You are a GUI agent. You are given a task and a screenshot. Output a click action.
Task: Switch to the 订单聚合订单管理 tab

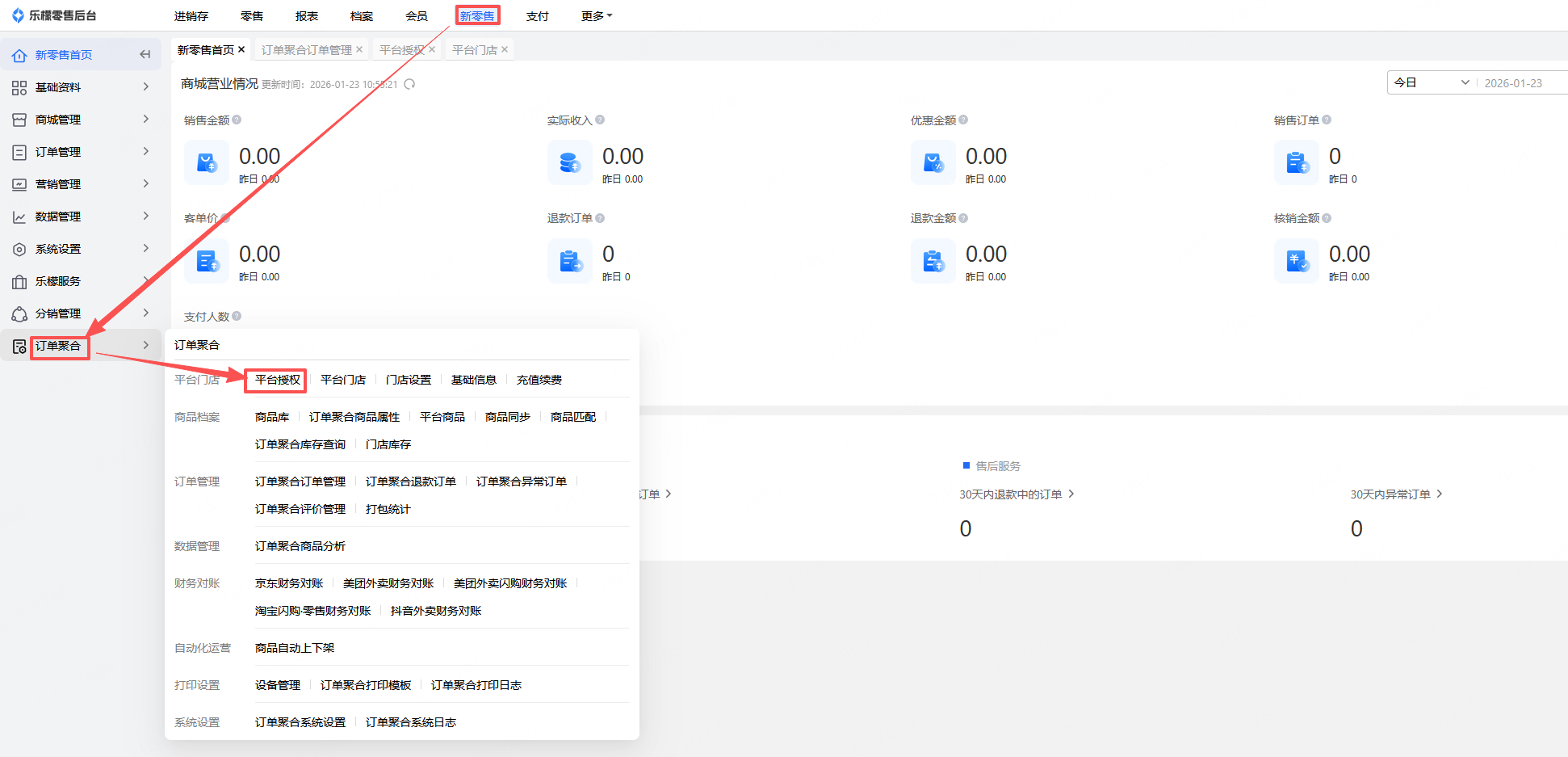click(x=307, y=50)
